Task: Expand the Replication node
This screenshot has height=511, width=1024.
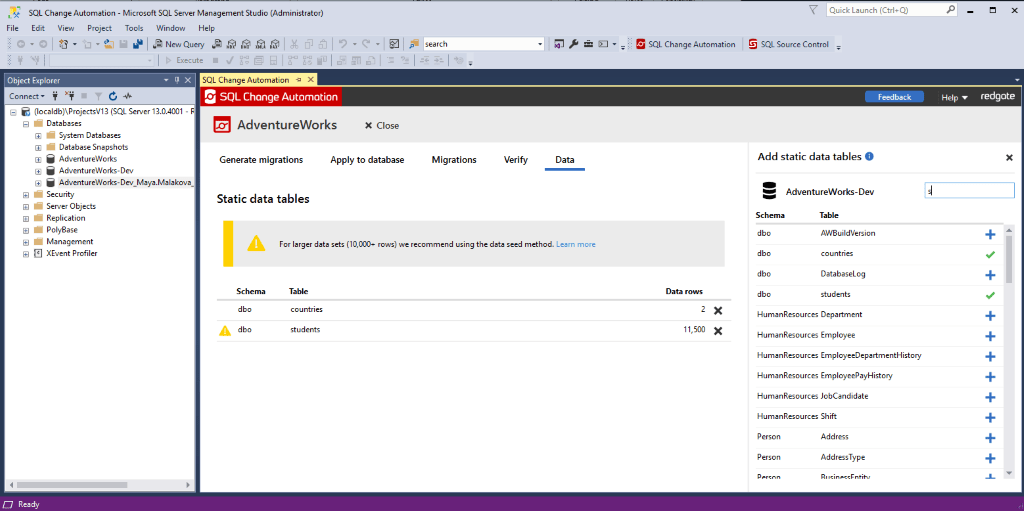Action: pos(26,218)
